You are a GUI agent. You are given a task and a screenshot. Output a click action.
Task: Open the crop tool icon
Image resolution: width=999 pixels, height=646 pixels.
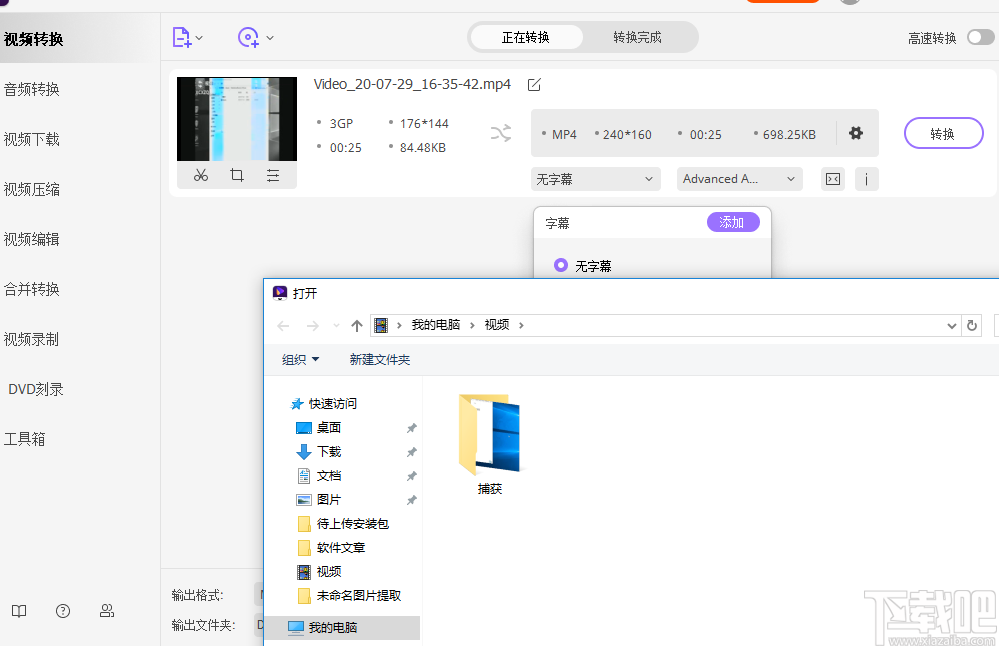tap(236, 174)
